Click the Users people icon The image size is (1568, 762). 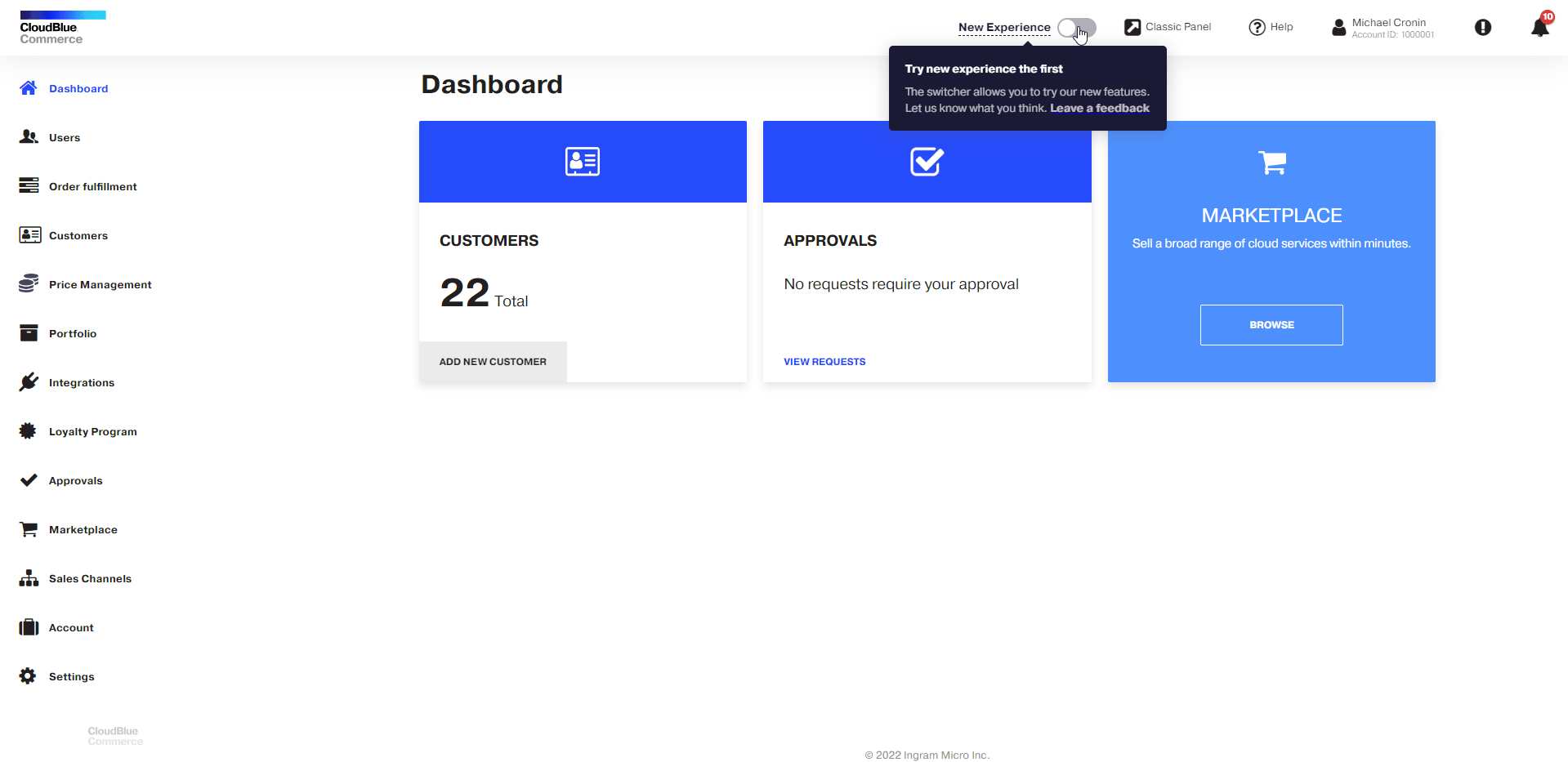pos(29,136)
